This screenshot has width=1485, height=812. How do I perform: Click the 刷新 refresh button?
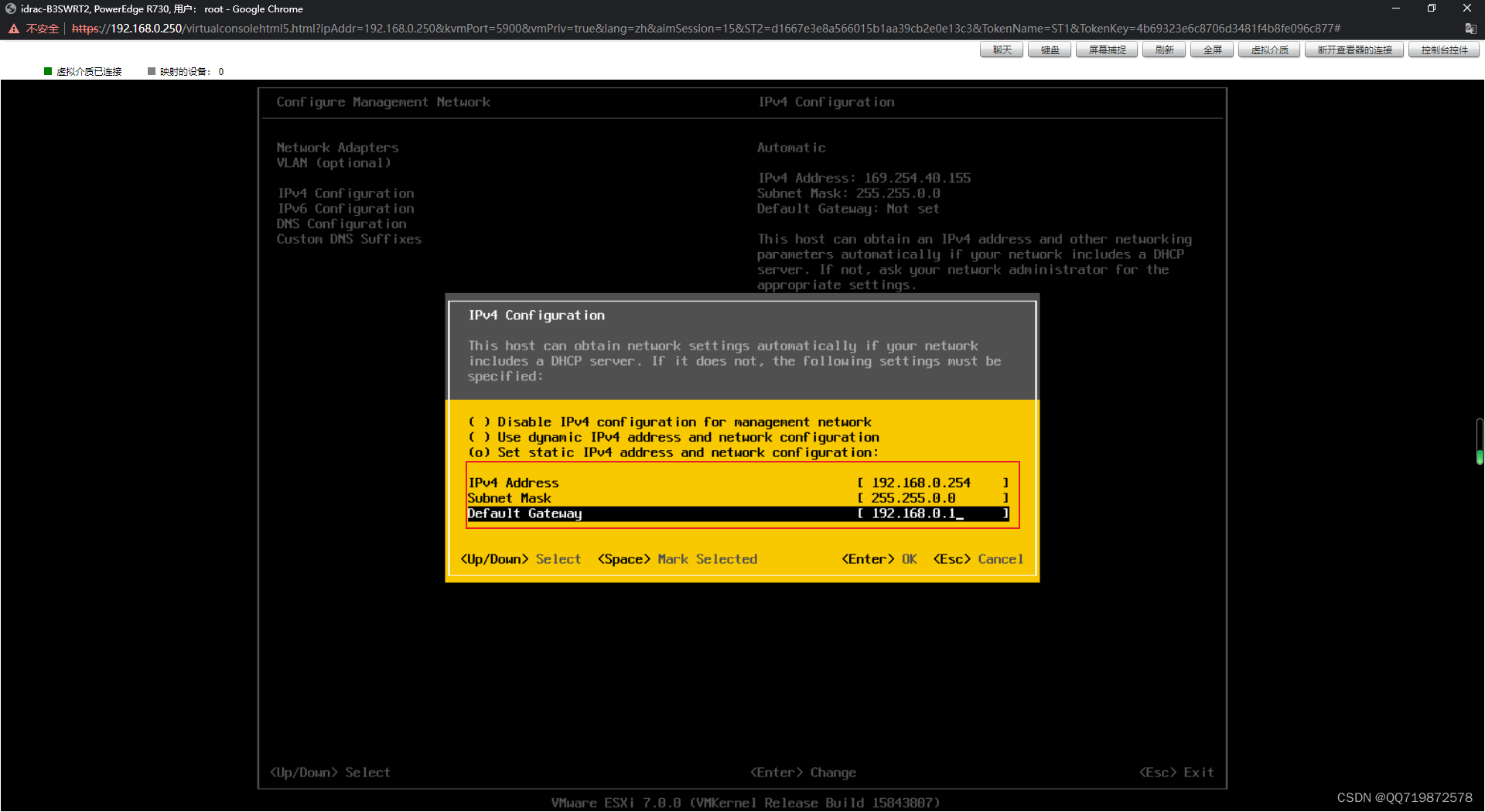[1164, 50]
